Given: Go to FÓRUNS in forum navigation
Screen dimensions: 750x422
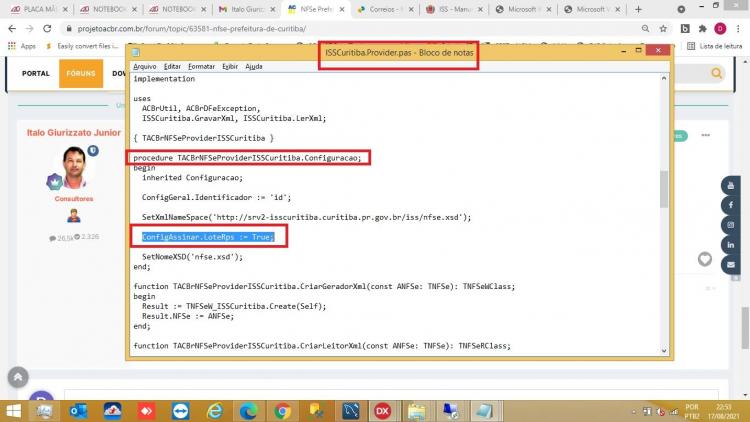Looking at the screenshot, I should tap(81, 73).
